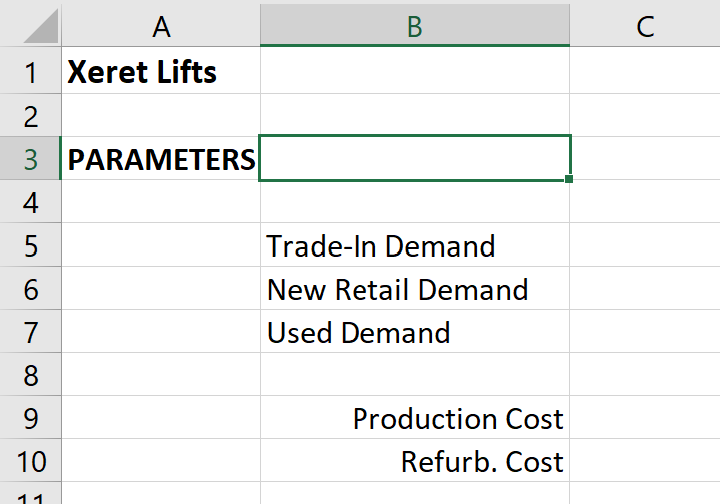The height and width of the screenshot is (504, 720).
Task: Select row 2 header
Action: tap(30, 116)
